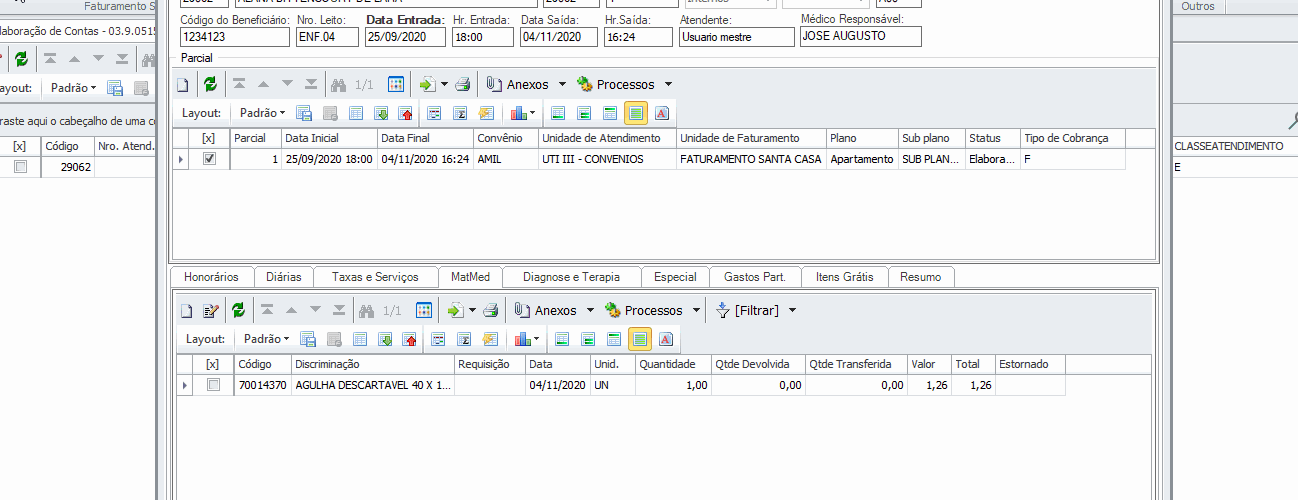Open calendar grid icon in Parcial toolbar
1298x500 pixels.
point(396,85)
